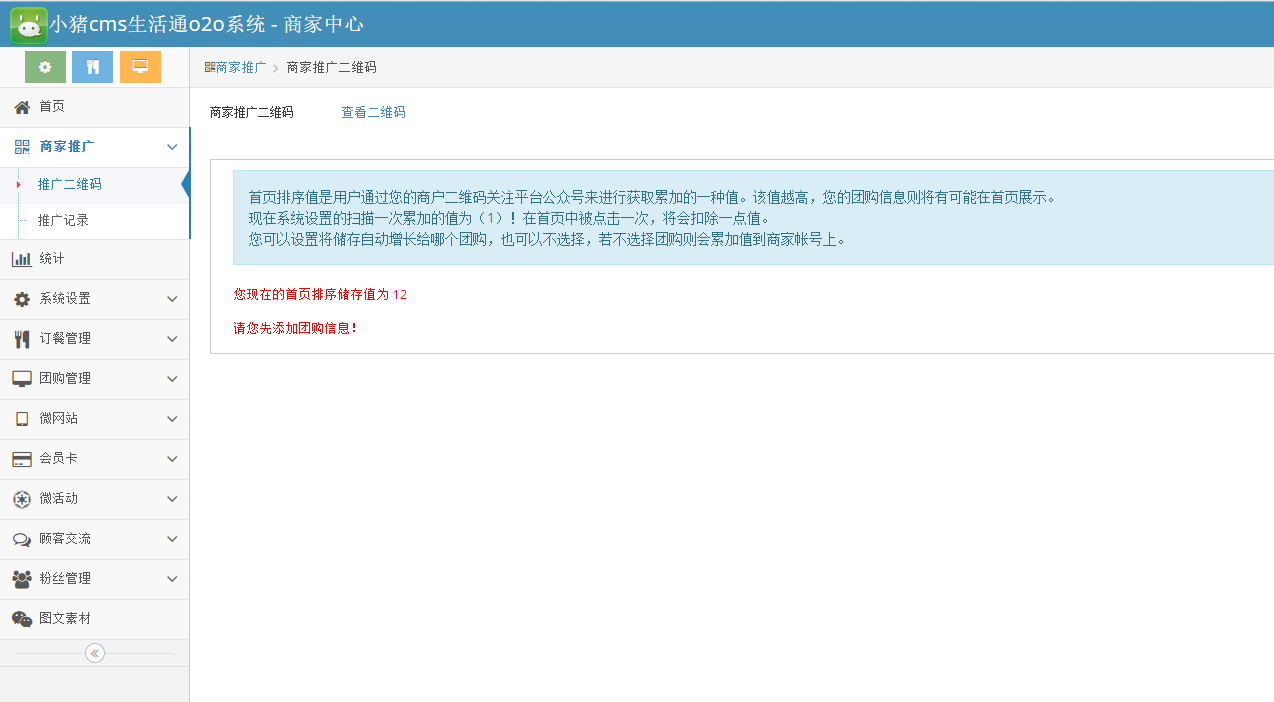
Task: Click 商家推广 breadcrumb link
Action: (x=240, y=68)
